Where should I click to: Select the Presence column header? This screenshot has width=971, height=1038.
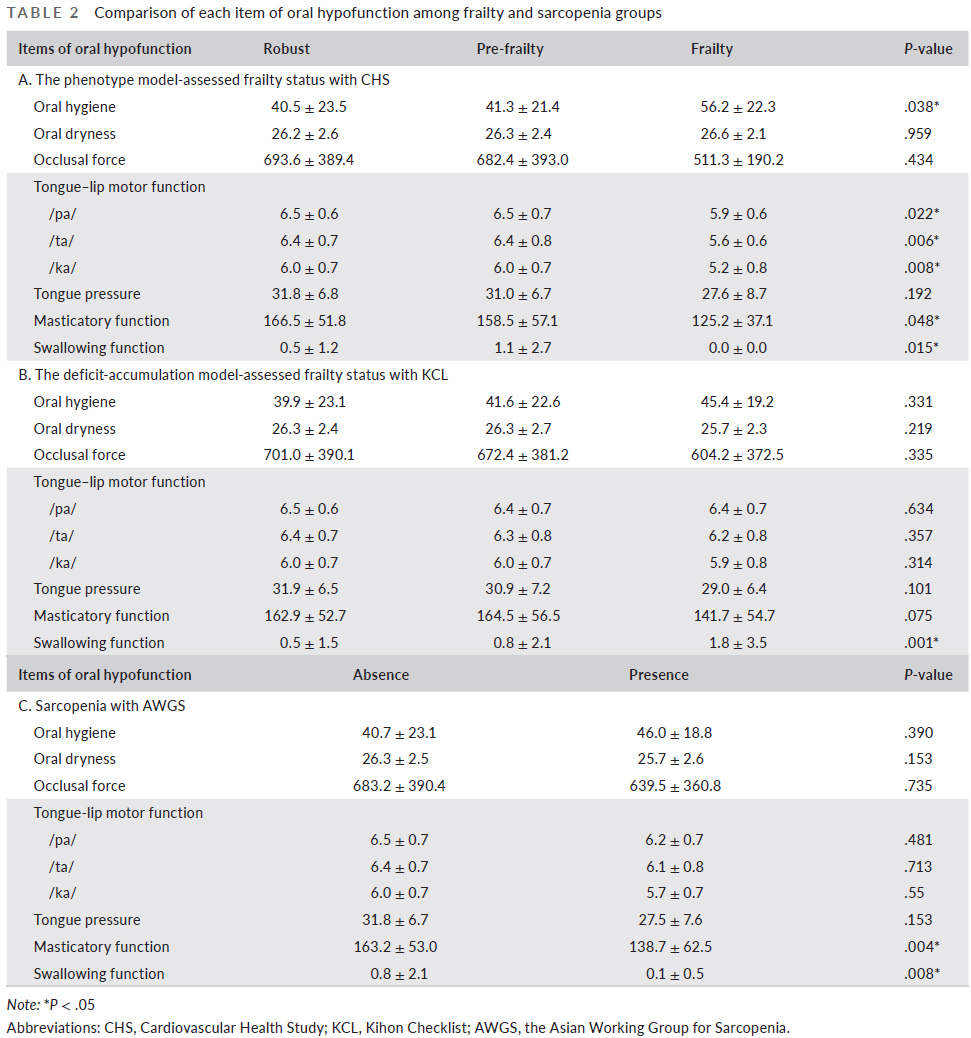point(659,675)
